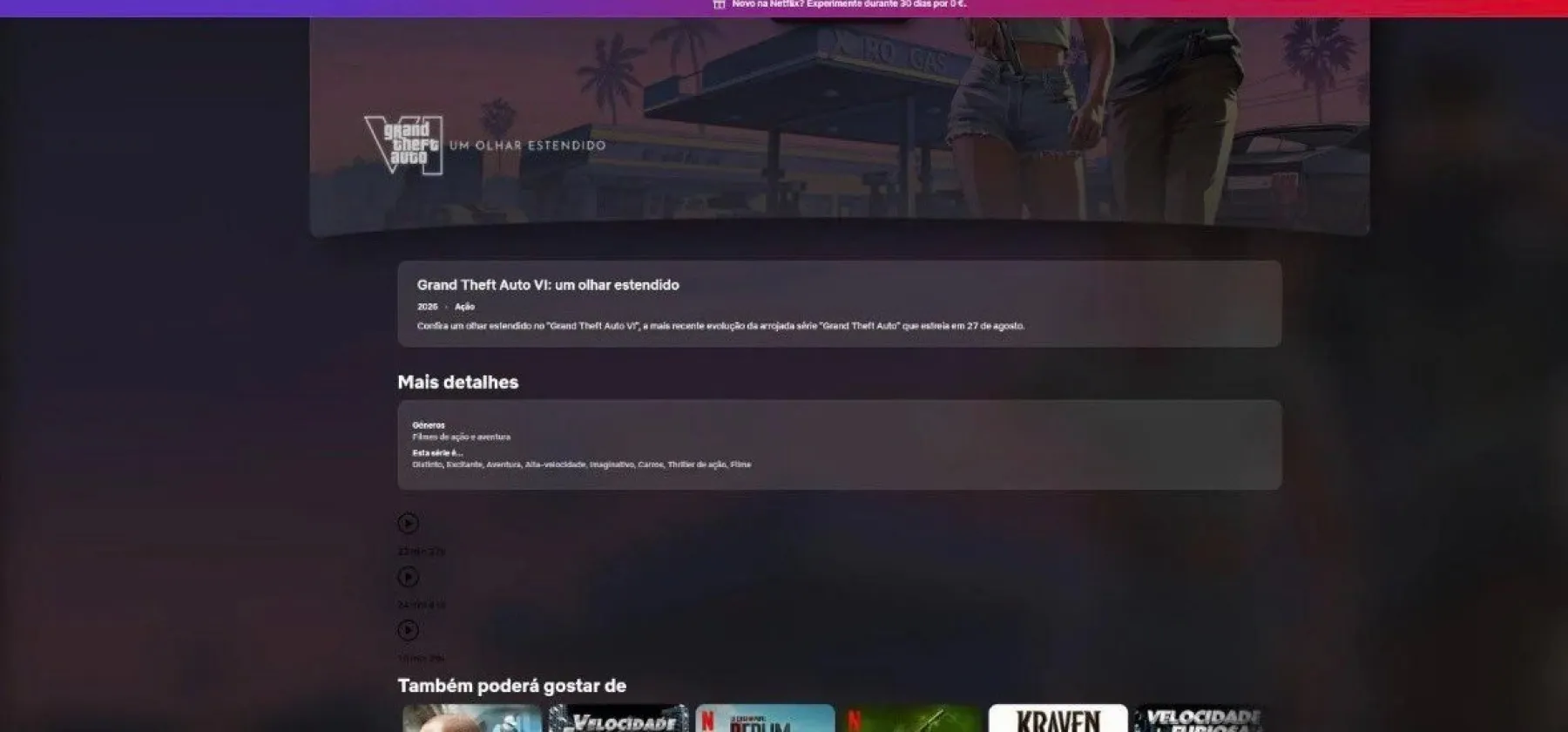Open the Velocidade thumbnail beside Berlim

pos(618,718)
